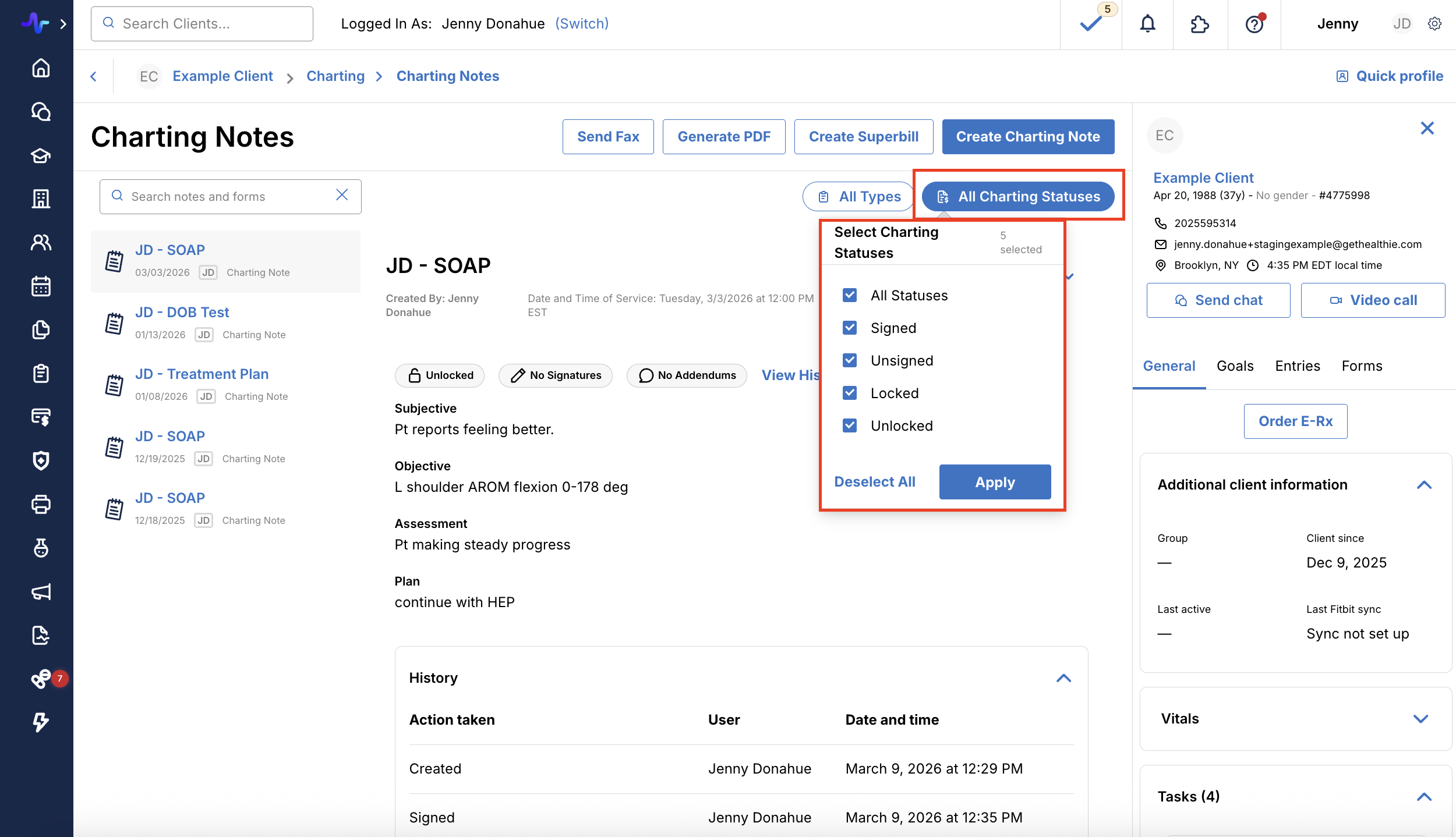
Task: Expand the Vitals section
Action: point(1420,719)
